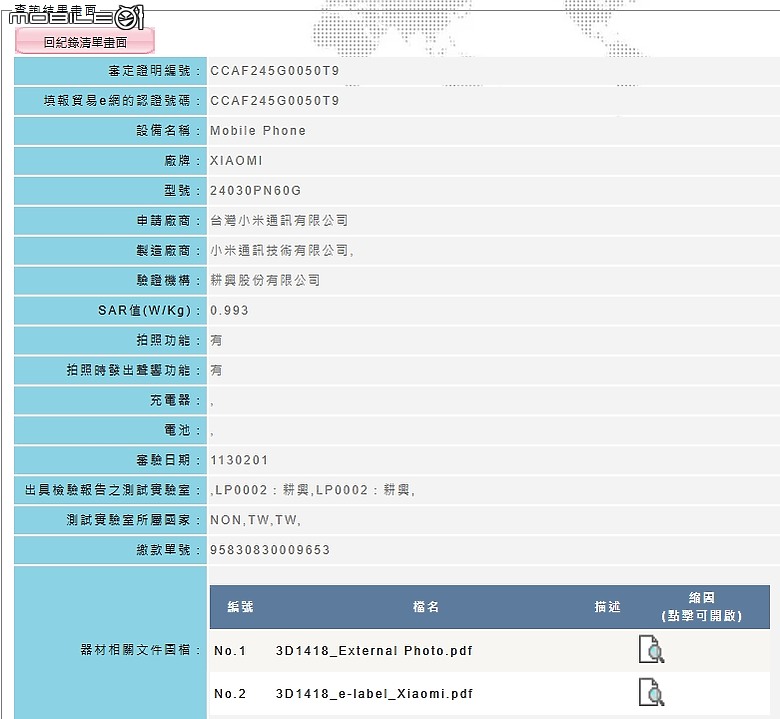Click the No.2 row number

[230, 694]
